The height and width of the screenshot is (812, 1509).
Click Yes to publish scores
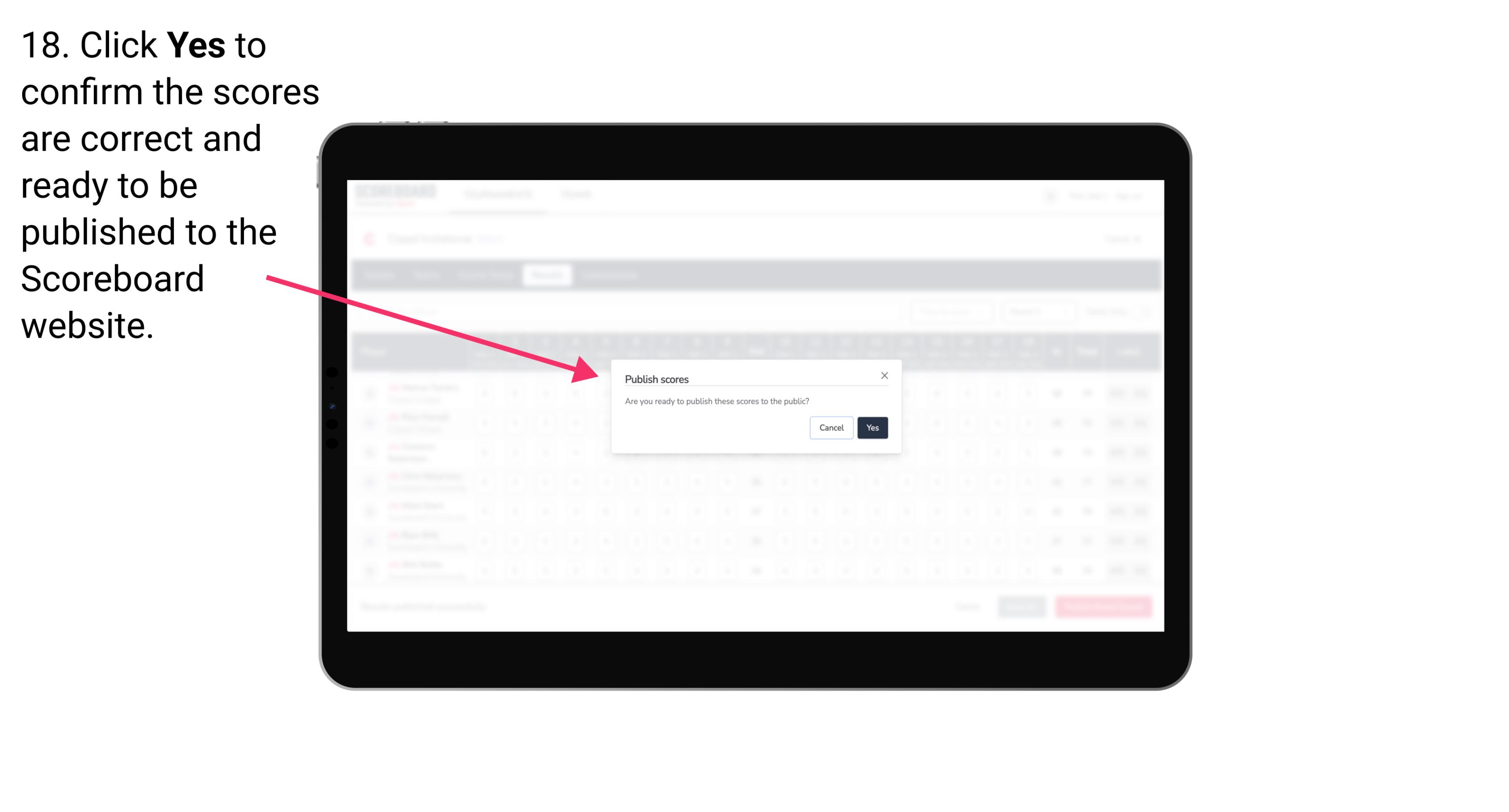point(872,427)
